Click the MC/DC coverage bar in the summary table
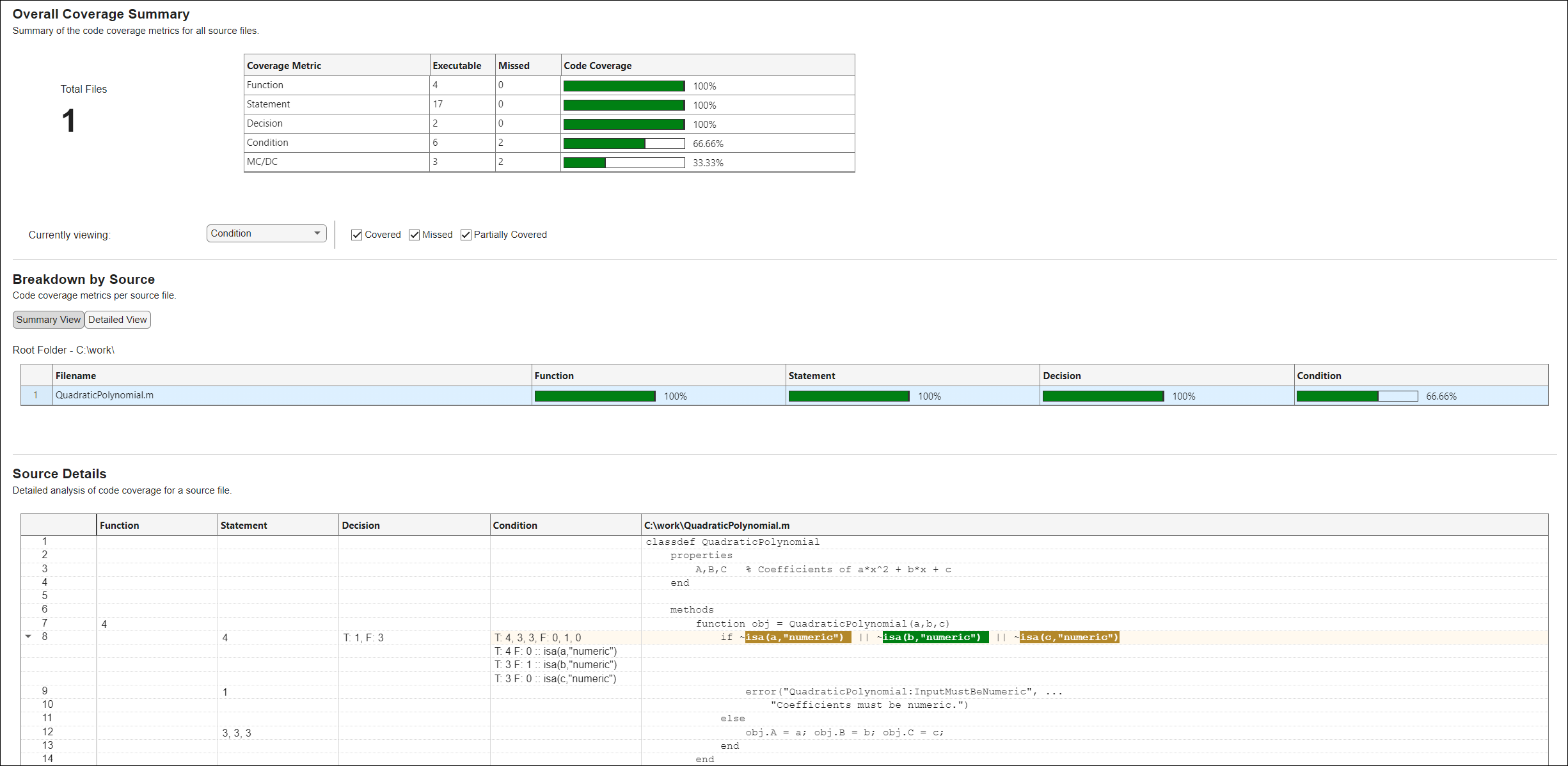Screen dimensions: 1568x766 [x=624, y=162]
